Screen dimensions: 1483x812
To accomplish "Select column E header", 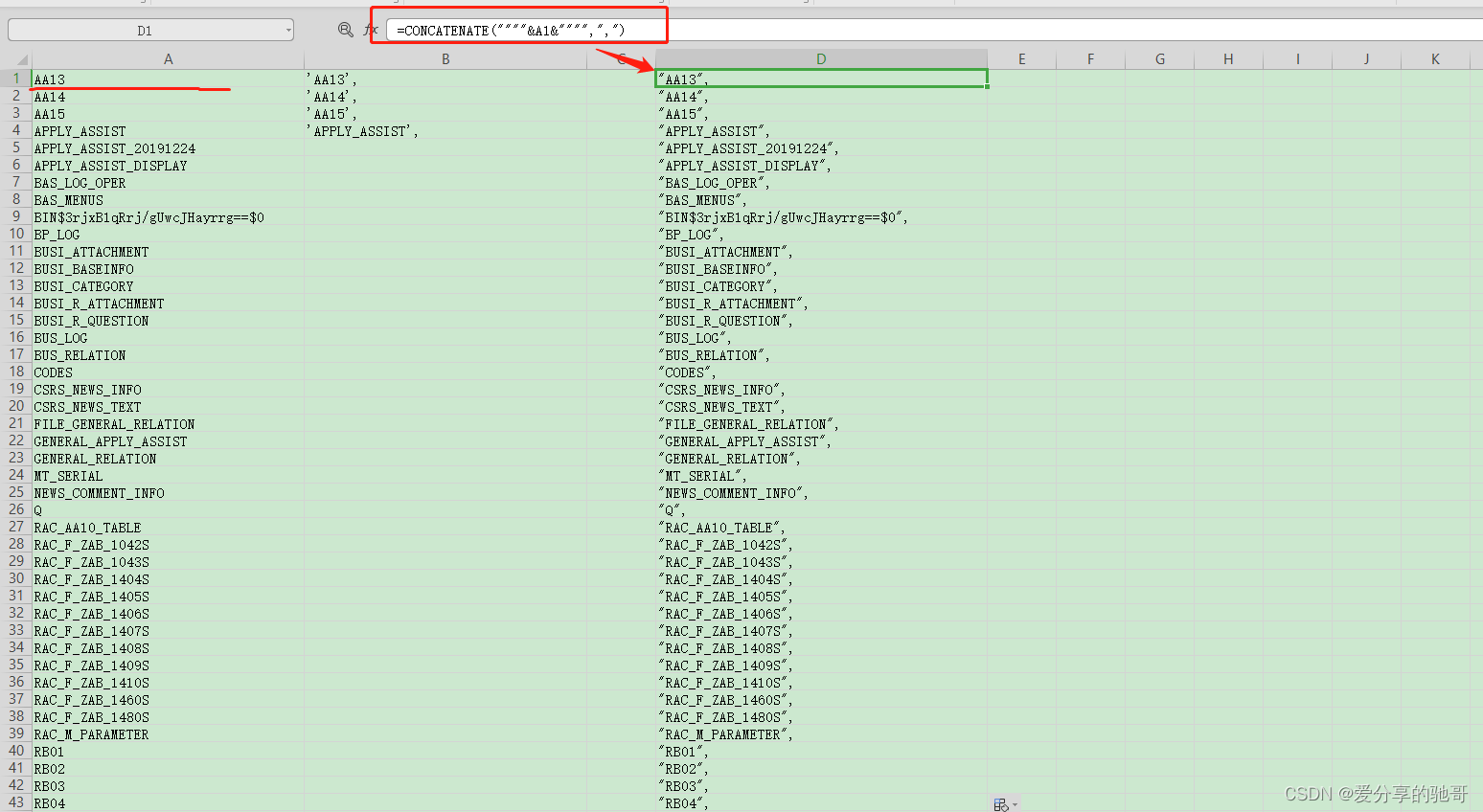I will tap(1022, 59).
